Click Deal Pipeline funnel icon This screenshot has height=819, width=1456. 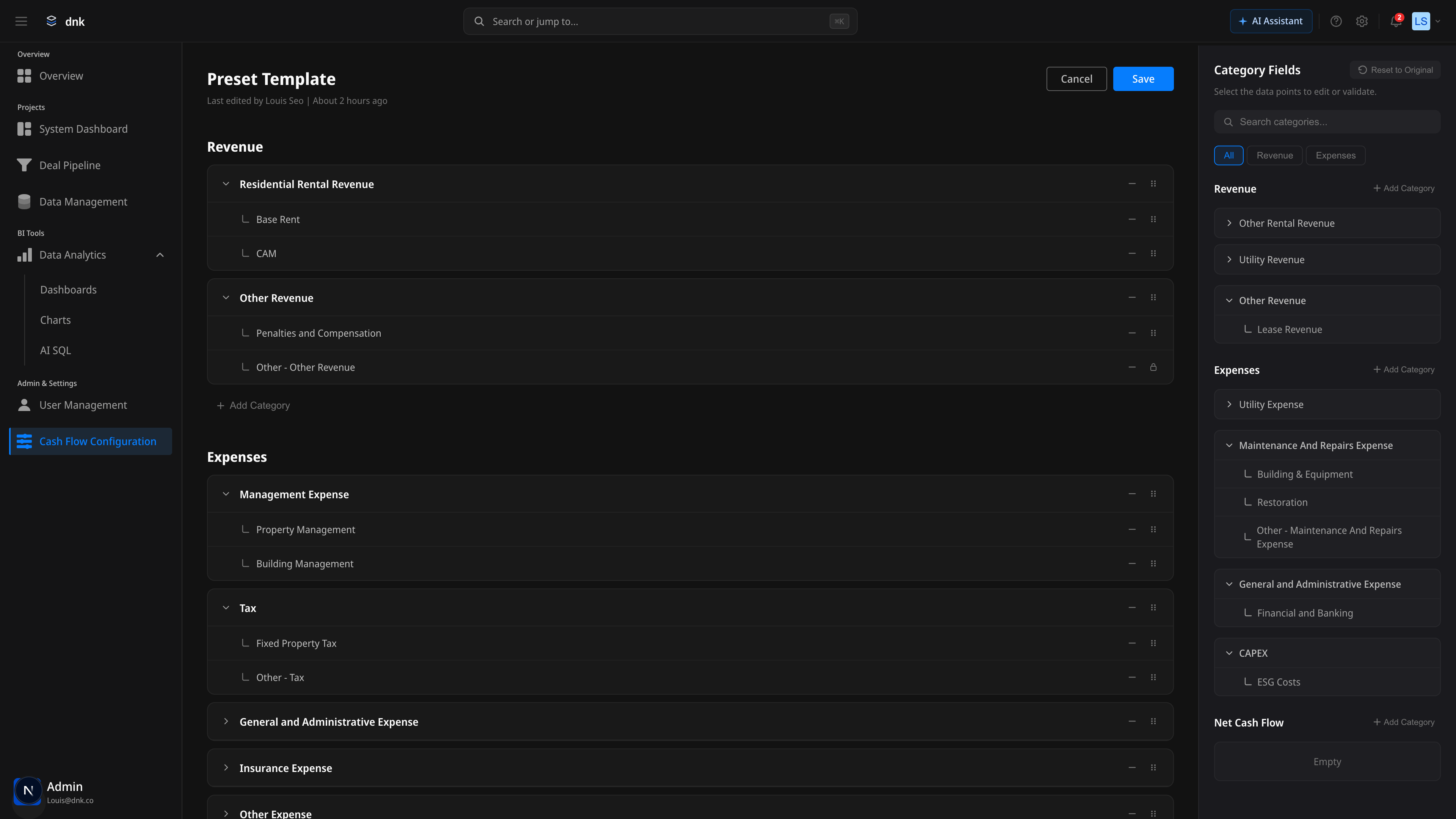pyautogui.click(x=24, y=165)
